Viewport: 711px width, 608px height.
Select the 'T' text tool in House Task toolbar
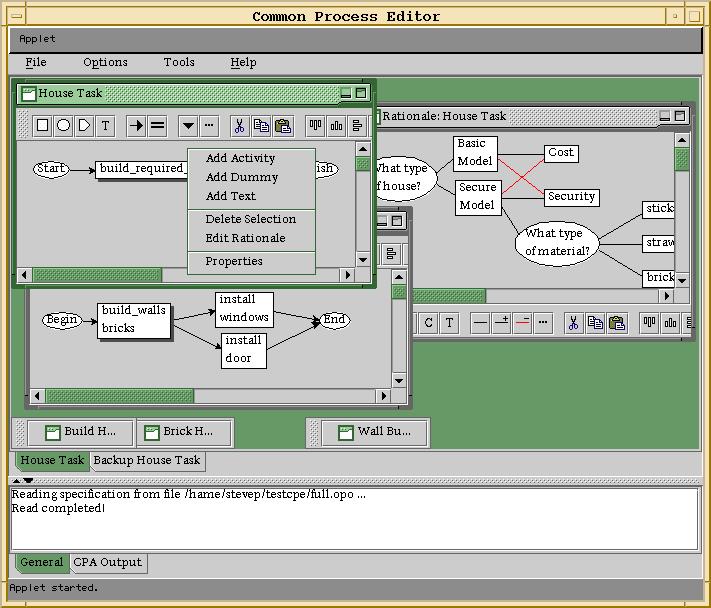pos(106,126)
